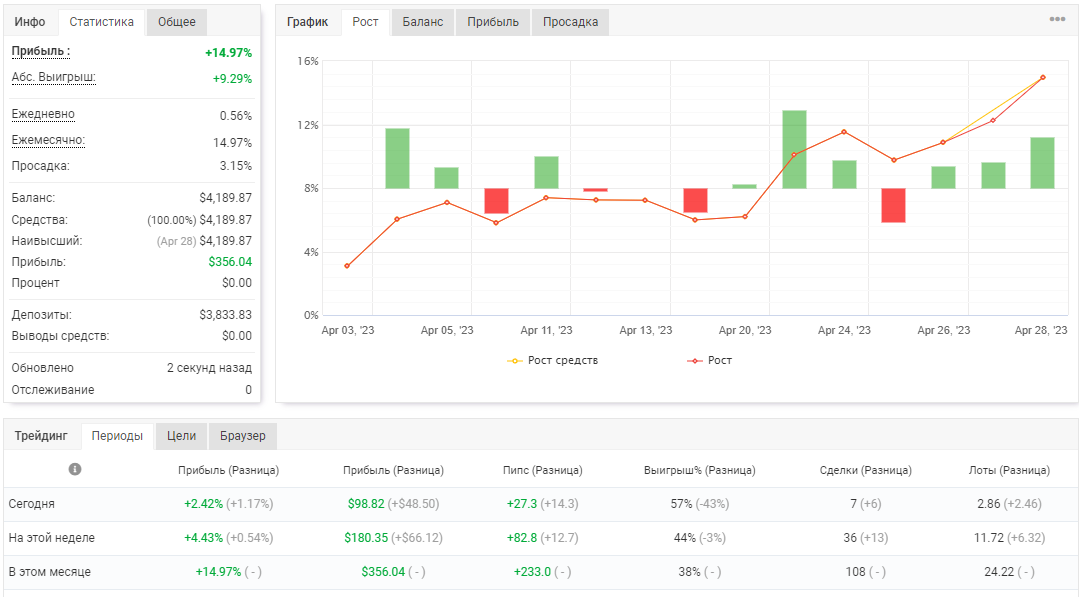1079x597 pixels.
Task: Switch to the Цели tab
Action: coord(182,436)
